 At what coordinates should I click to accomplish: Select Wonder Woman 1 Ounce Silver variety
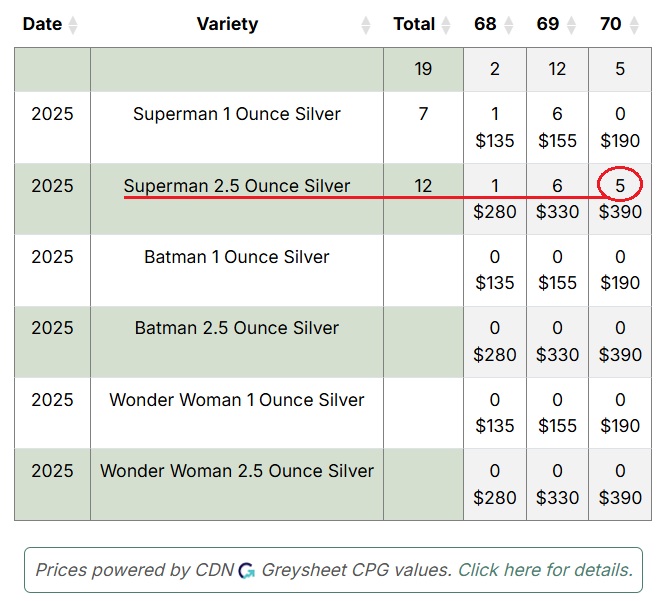click(237, 400)
